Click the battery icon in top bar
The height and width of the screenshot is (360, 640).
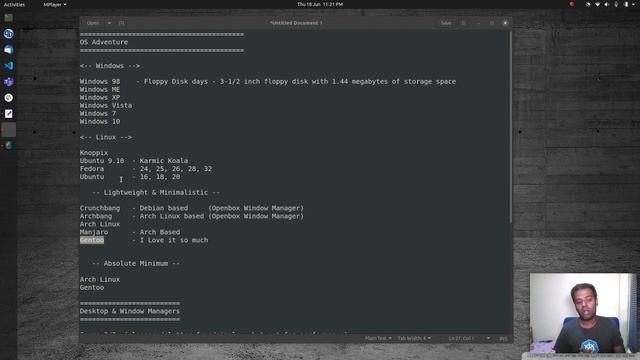pyautogui.click(x=626, y=4)
